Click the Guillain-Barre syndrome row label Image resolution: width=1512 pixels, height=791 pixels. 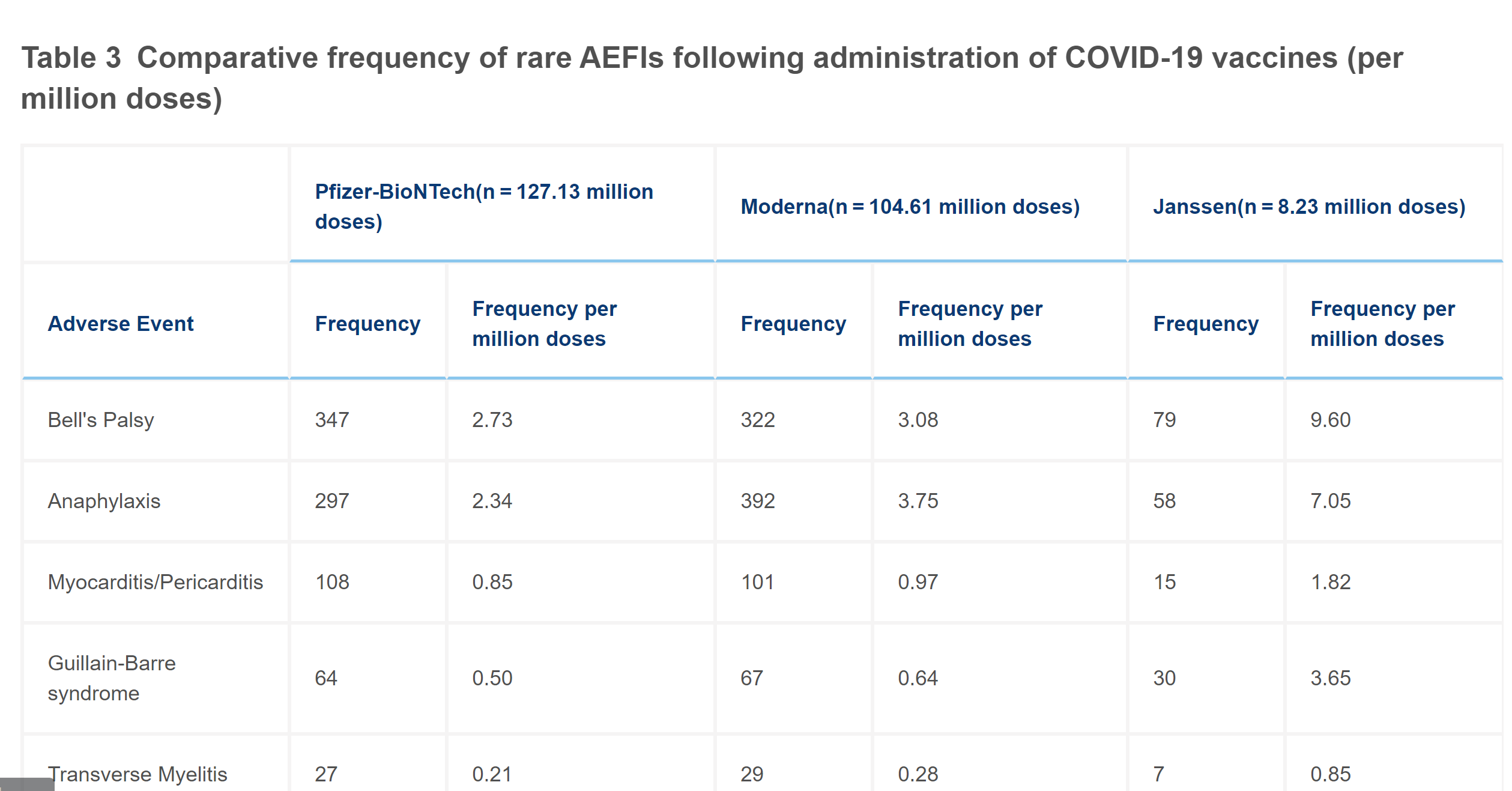pos(112,678)
